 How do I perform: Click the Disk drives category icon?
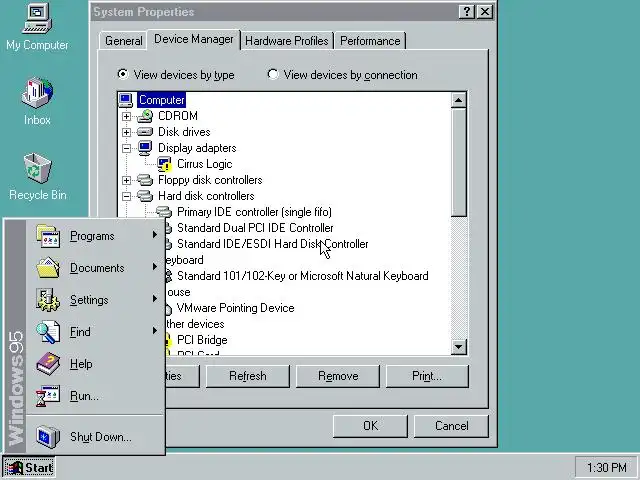145,132
